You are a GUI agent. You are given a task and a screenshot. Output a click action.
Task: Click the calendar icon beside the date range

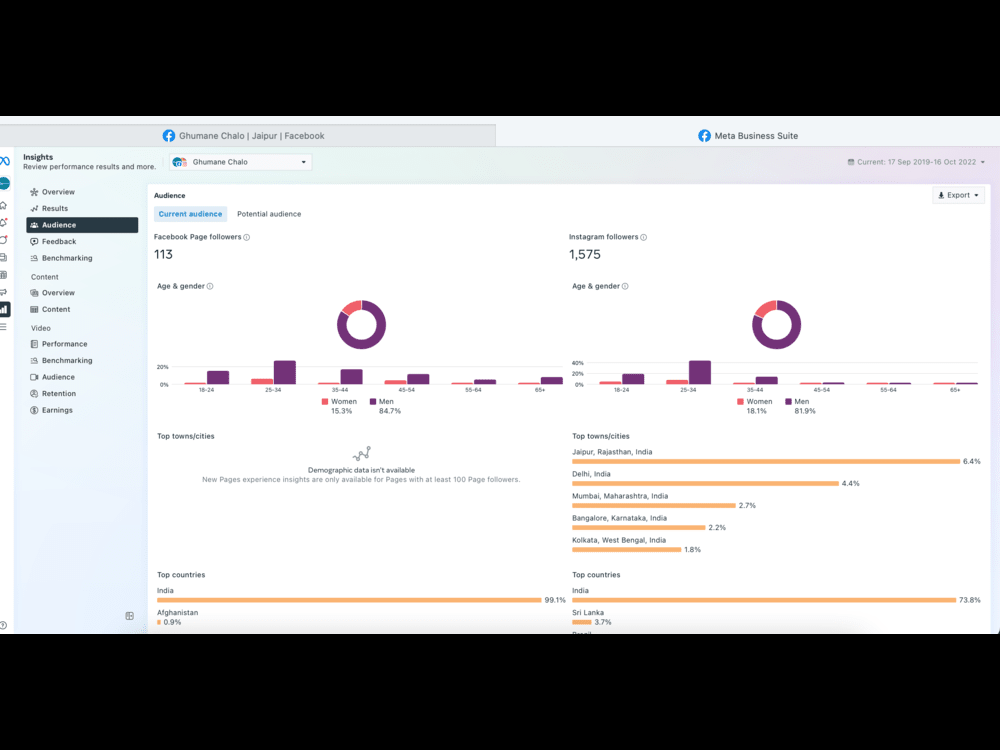[x=850, y=162]
